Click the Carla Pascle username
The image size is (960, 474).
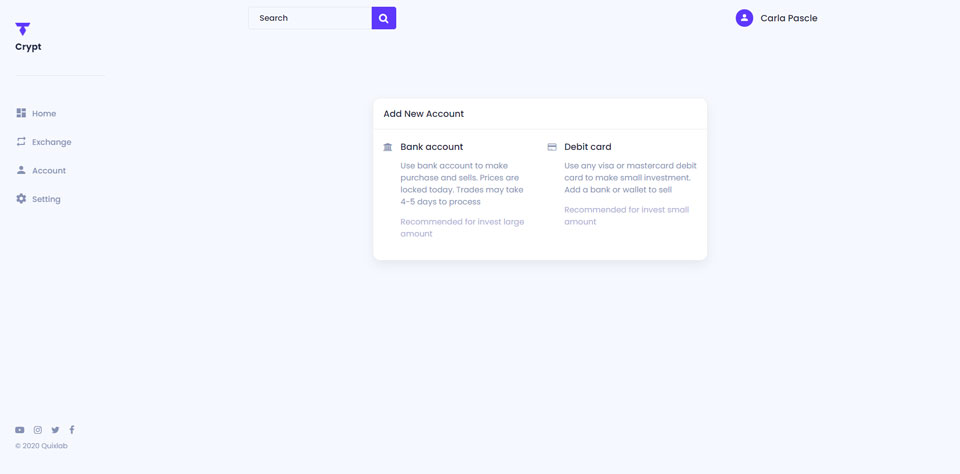(788, 18)
